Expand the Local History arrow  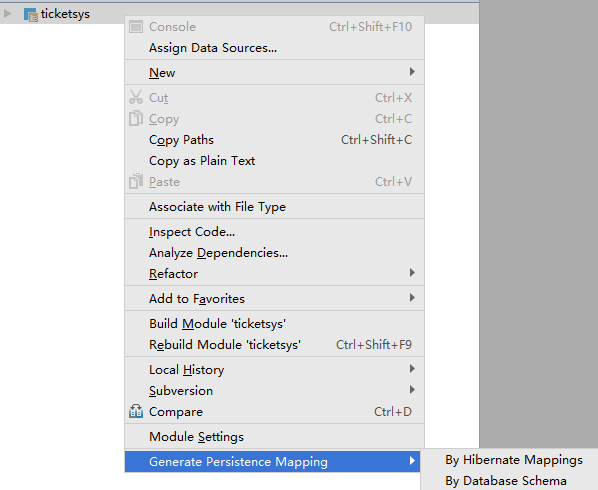point(412,369)
